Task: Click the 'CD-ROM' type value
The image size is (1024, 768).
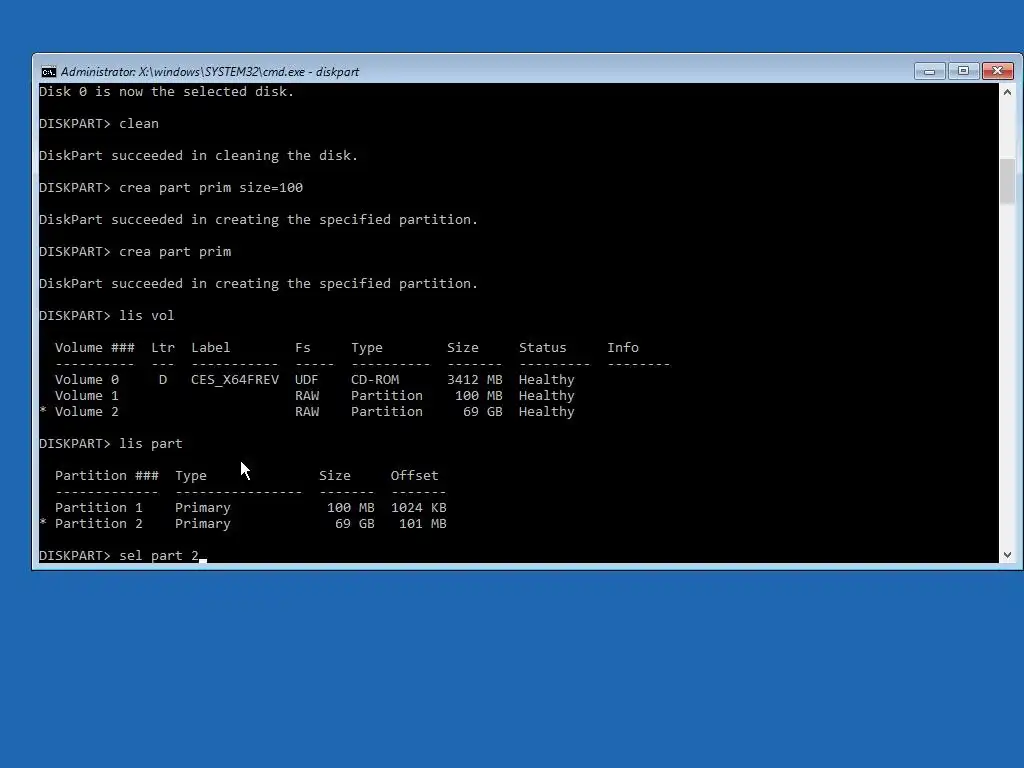Action: coord(375,379)
